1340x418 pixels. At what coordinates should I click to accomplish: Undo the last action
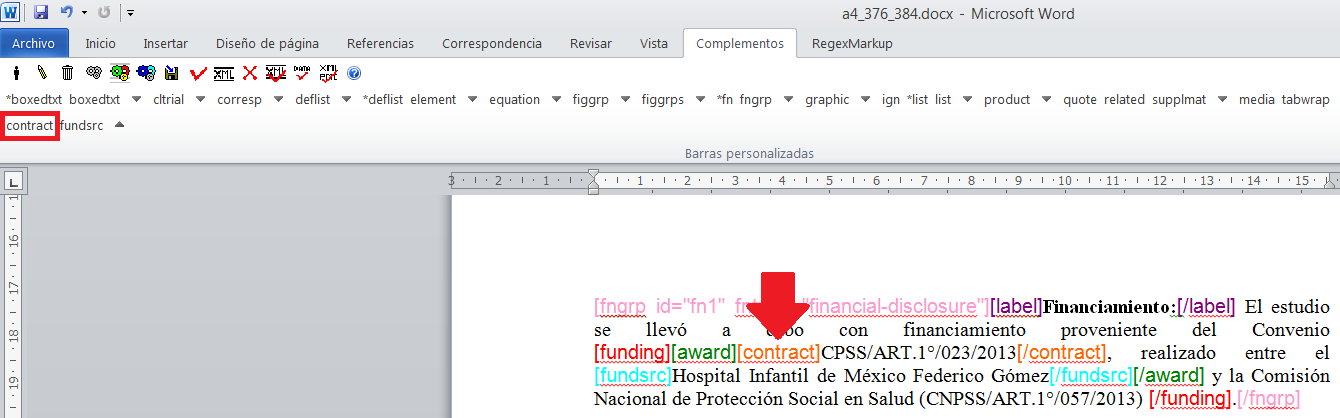tap(66, 14)
